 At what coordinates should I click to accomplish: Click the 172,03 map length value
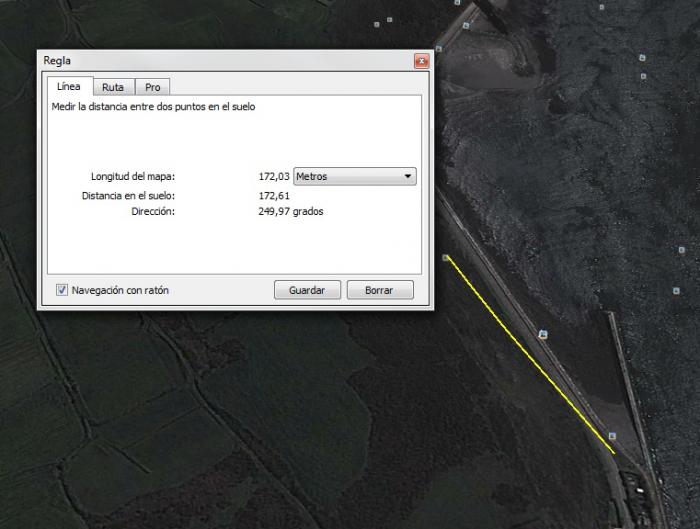point(274,176)
